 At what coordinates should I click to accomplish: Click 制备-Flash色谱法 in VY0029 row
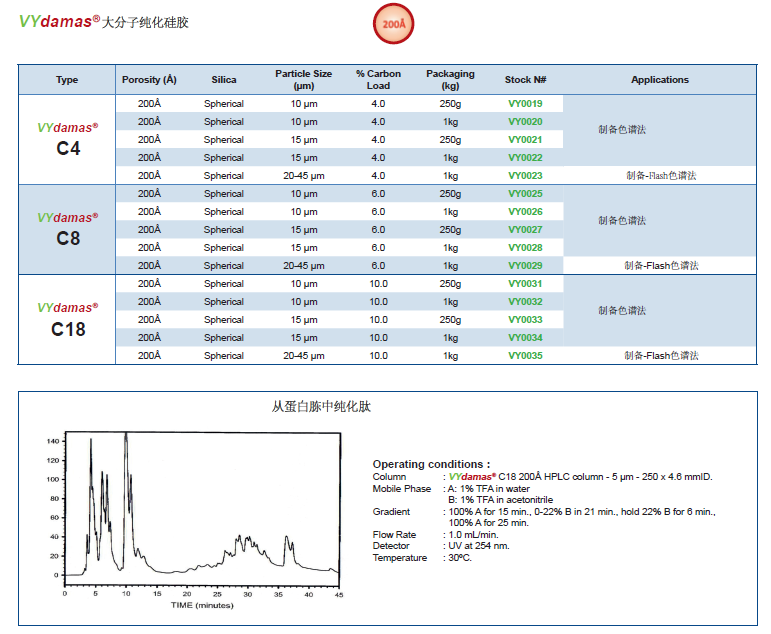point(661,266)
